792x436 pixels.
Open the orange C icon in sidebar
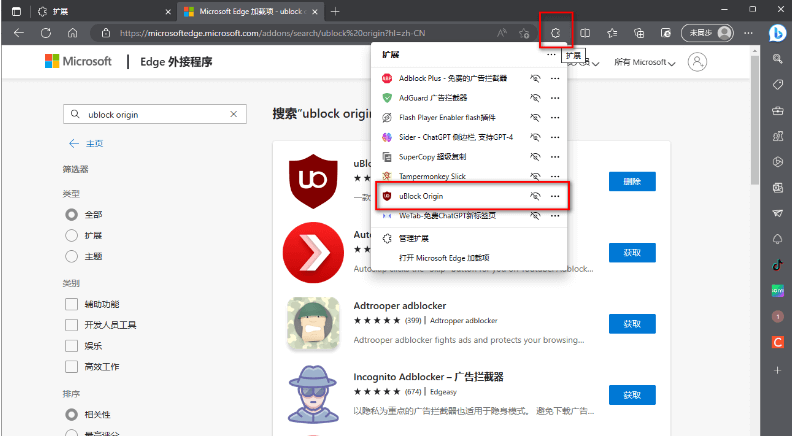click(x=778, y=342)
